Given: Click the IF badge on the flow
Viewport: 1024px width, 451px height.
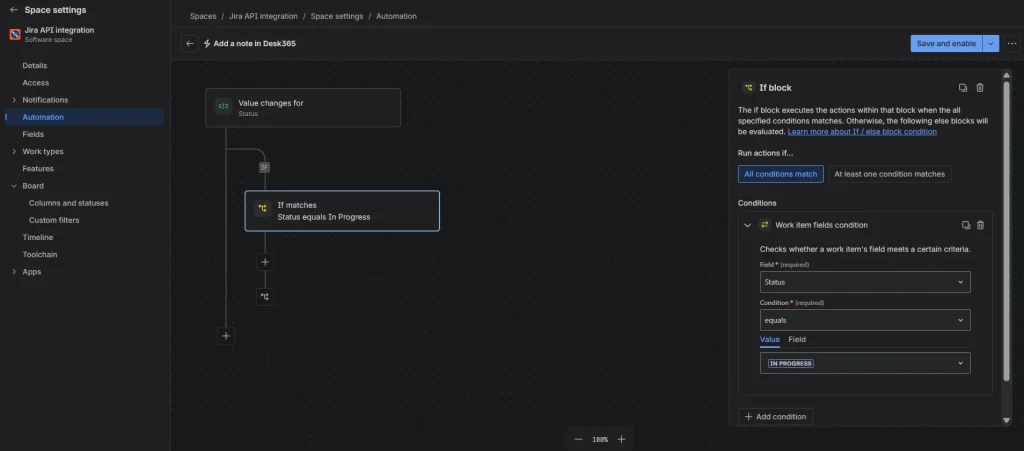Looking at the screenshot, I should click(x=264, y=168).
